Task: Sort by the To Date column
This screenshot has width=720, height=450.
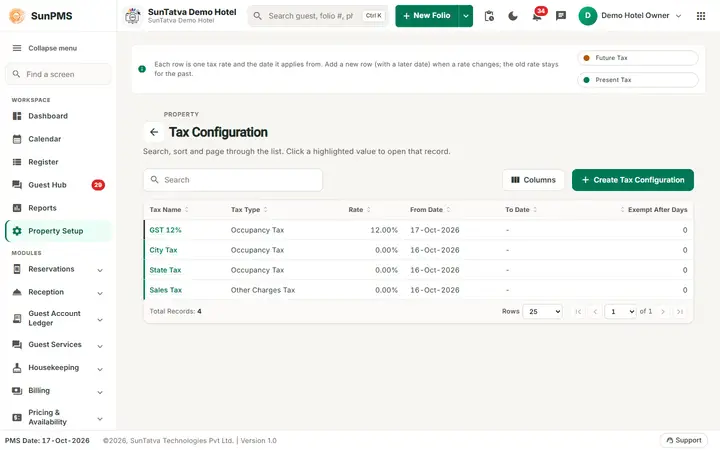Action: point(521,210)
